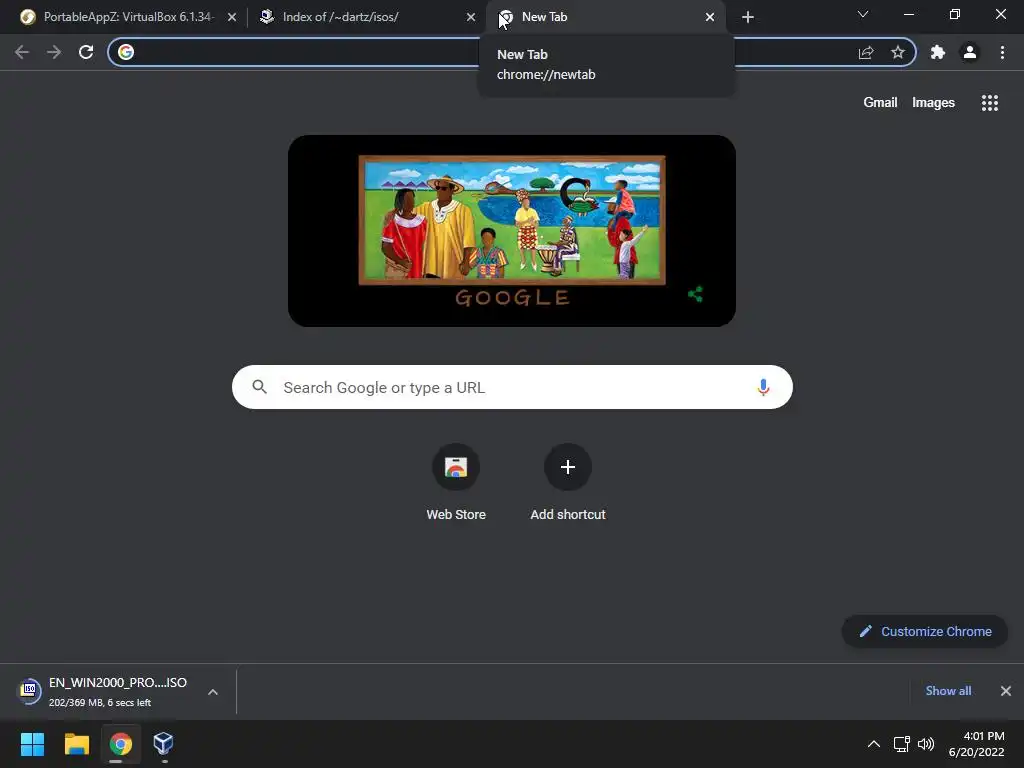1024x768 pixels.
Task: Open Customize Chrome
Action: point(925,632)
